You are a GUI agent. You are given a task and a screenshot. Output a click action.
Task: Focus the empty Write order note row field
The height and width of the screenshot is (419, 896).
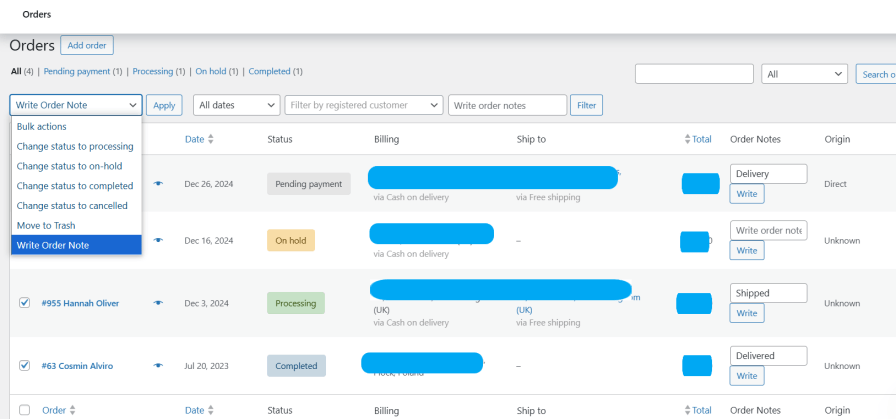point(769,230)
